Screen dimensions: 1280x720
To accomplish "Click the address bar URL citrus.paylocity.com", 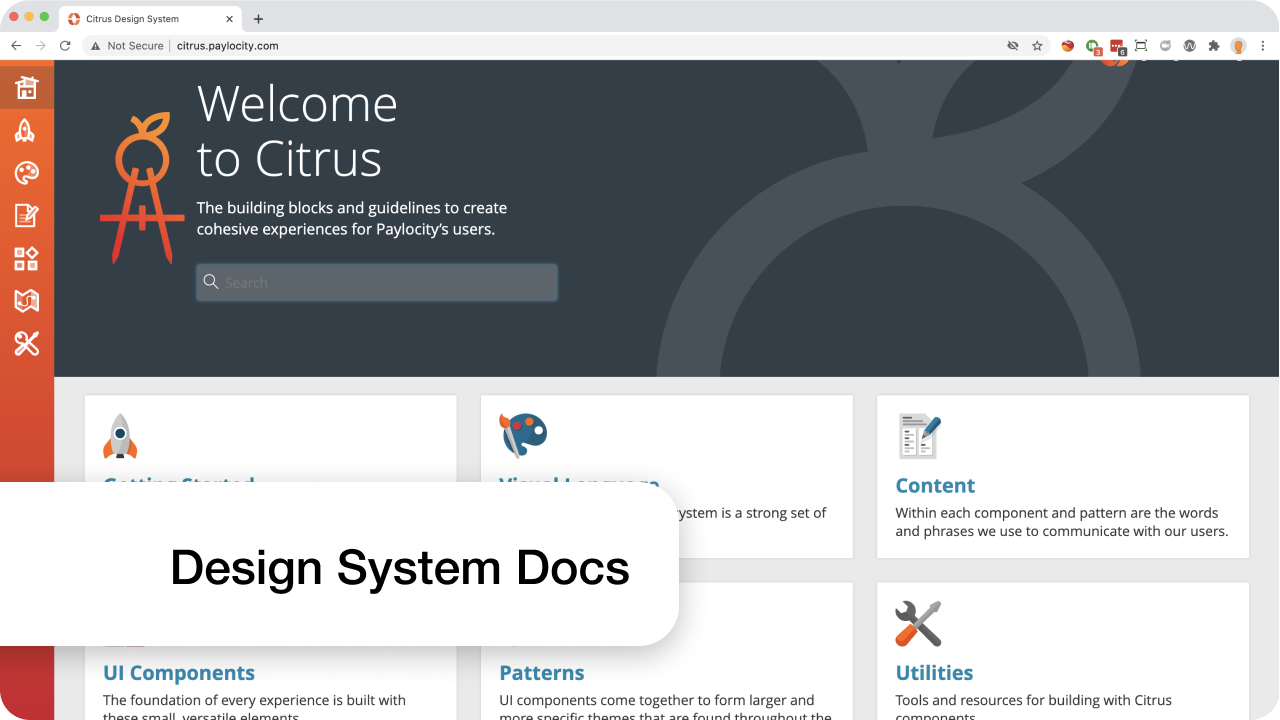I will point(228,46).
